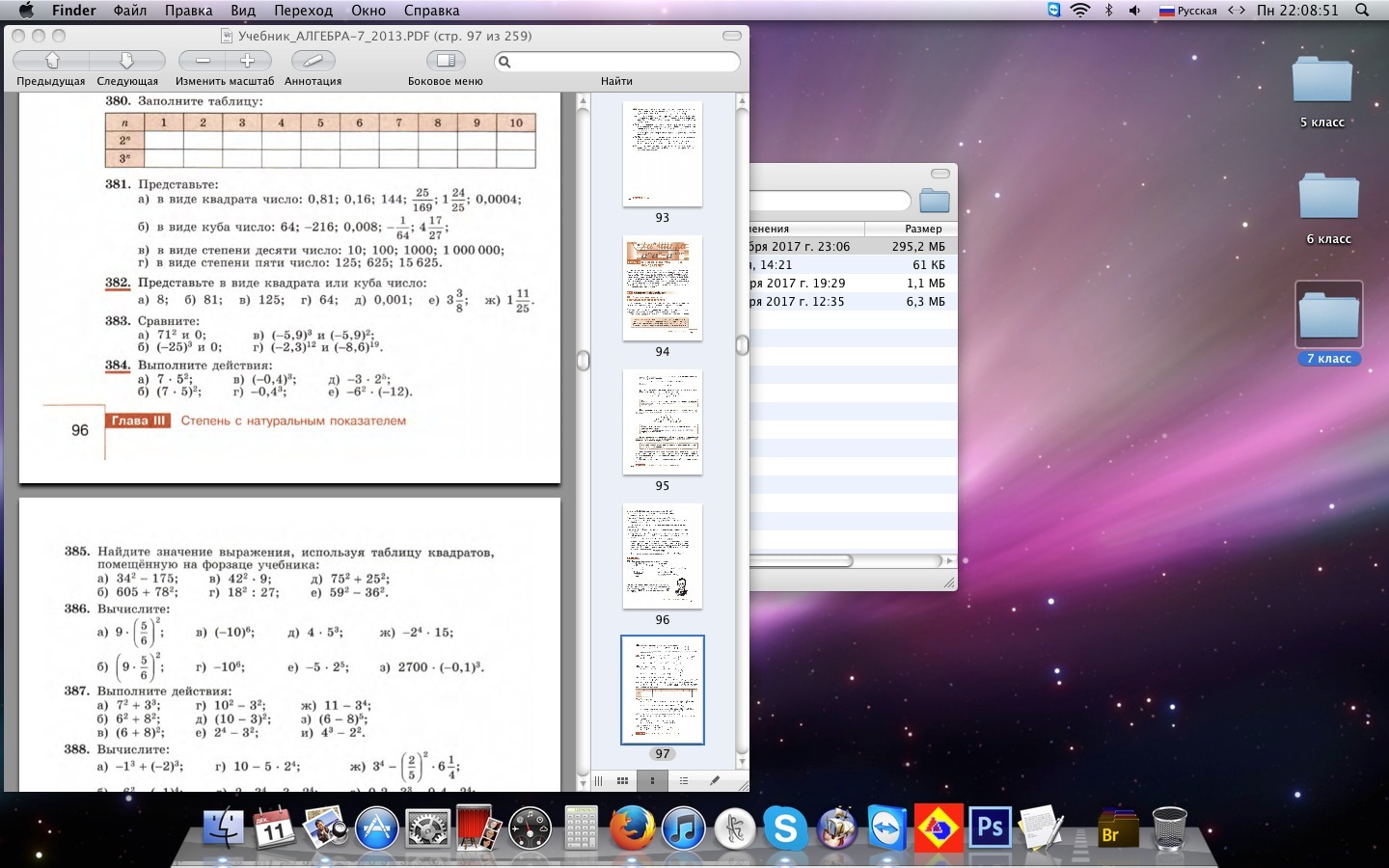The height and width of the screenshot is (868, 1389).
Task: Toggle the thumbnails view mode button
Action: (x=653, y=781)
